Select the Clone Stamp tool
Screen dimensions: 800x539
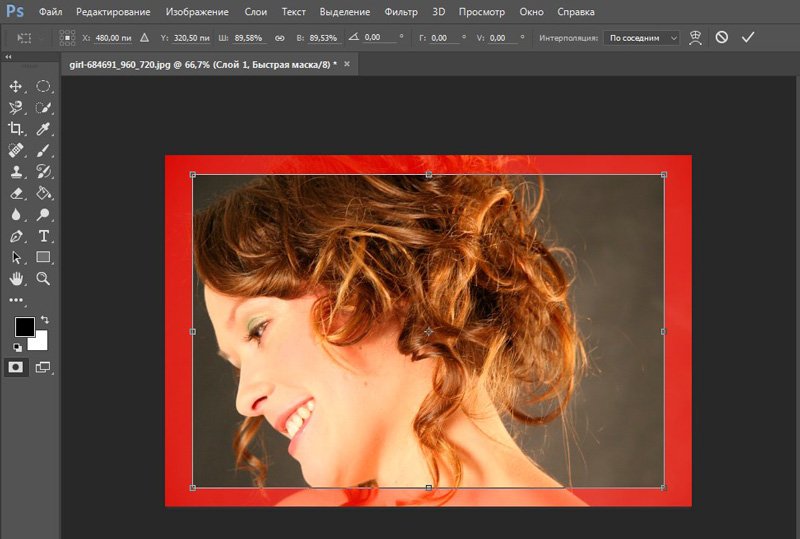16,172
